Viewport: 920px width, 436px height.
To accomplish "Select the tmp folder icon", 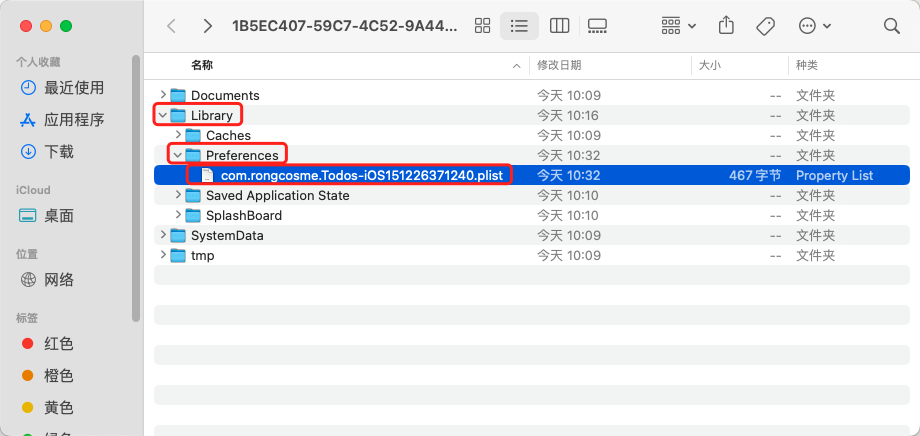I will coord(178,255).
